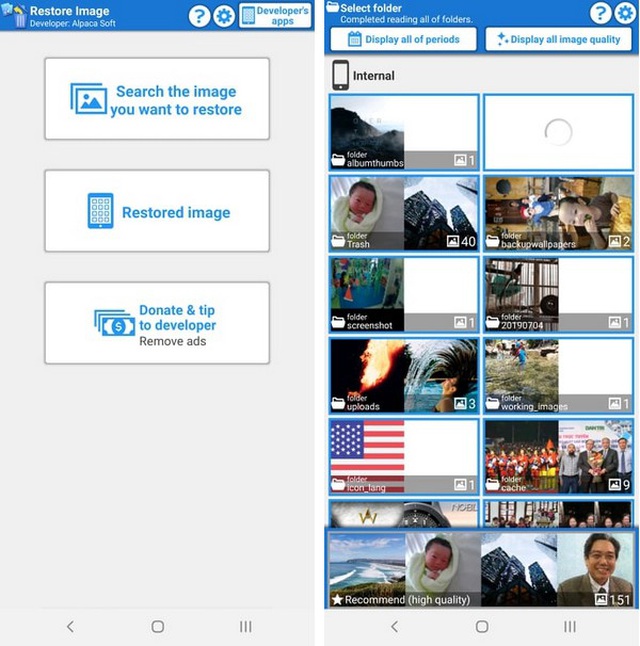Open the working_images folder

coord(558,375)
